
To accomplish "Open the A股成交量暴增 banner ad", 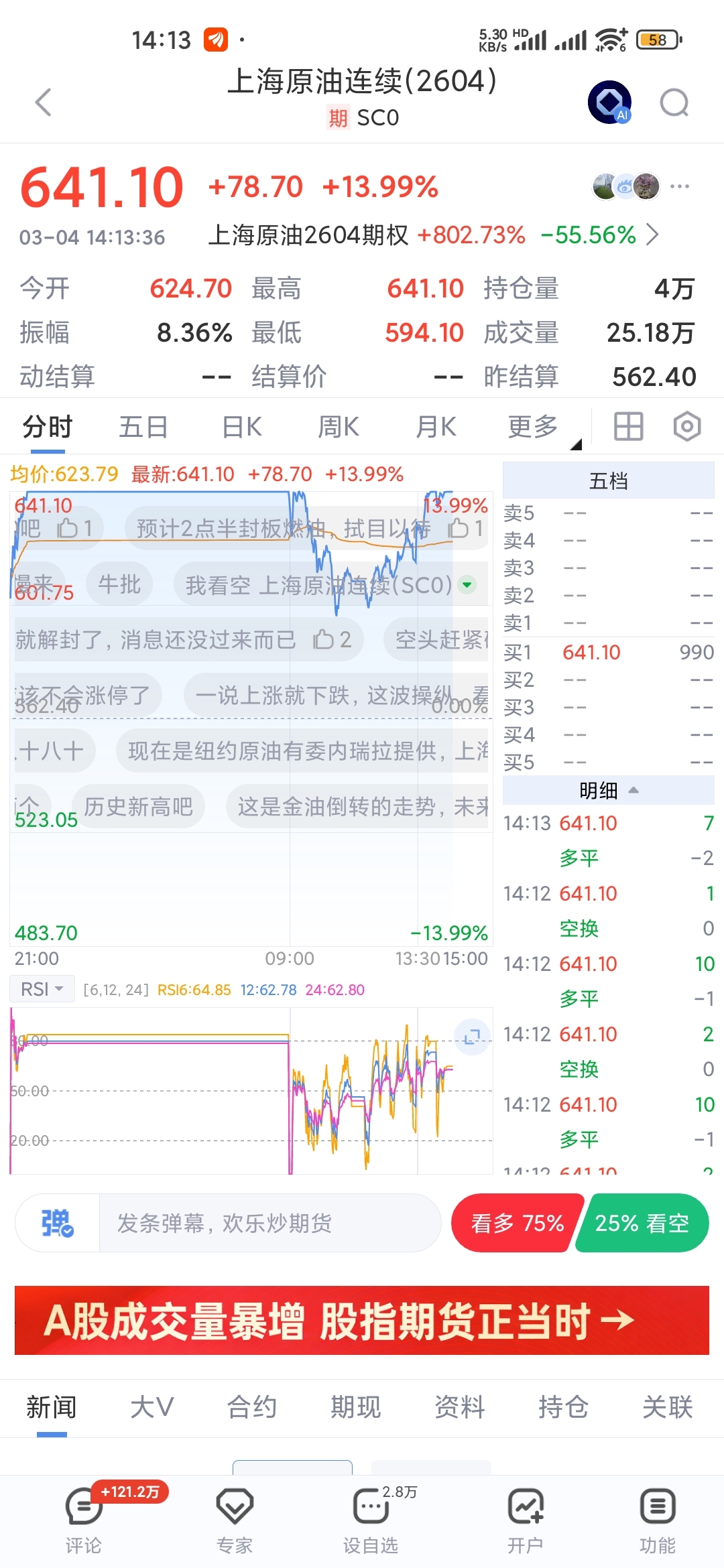I will tap(362, 1320).
